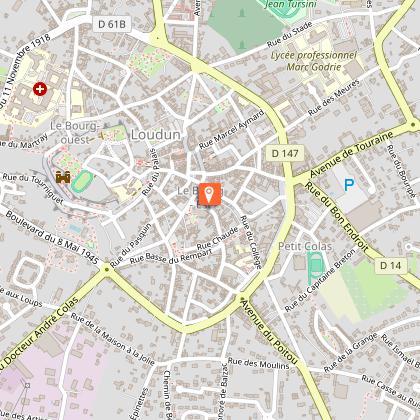Click the D 14 road shield
Screen dimensions: 420x420
click(391, 265)
